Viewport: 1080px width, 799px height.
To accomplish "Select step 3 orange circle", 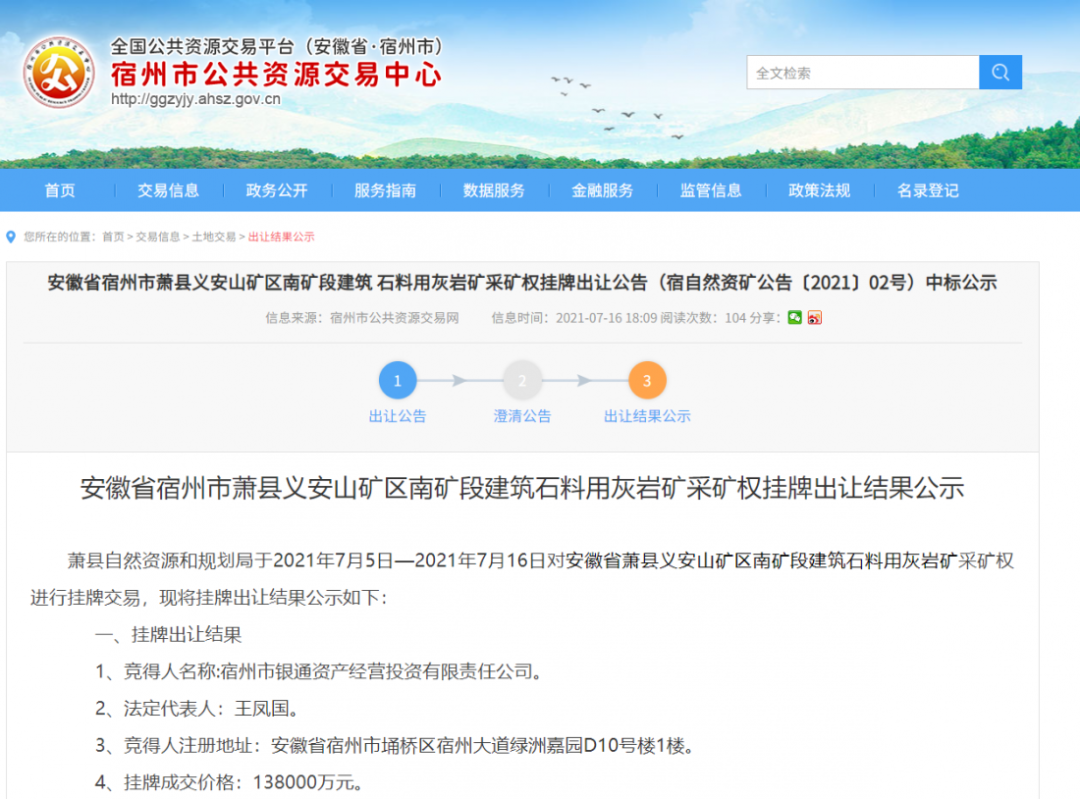I will [x=647, y=381].
